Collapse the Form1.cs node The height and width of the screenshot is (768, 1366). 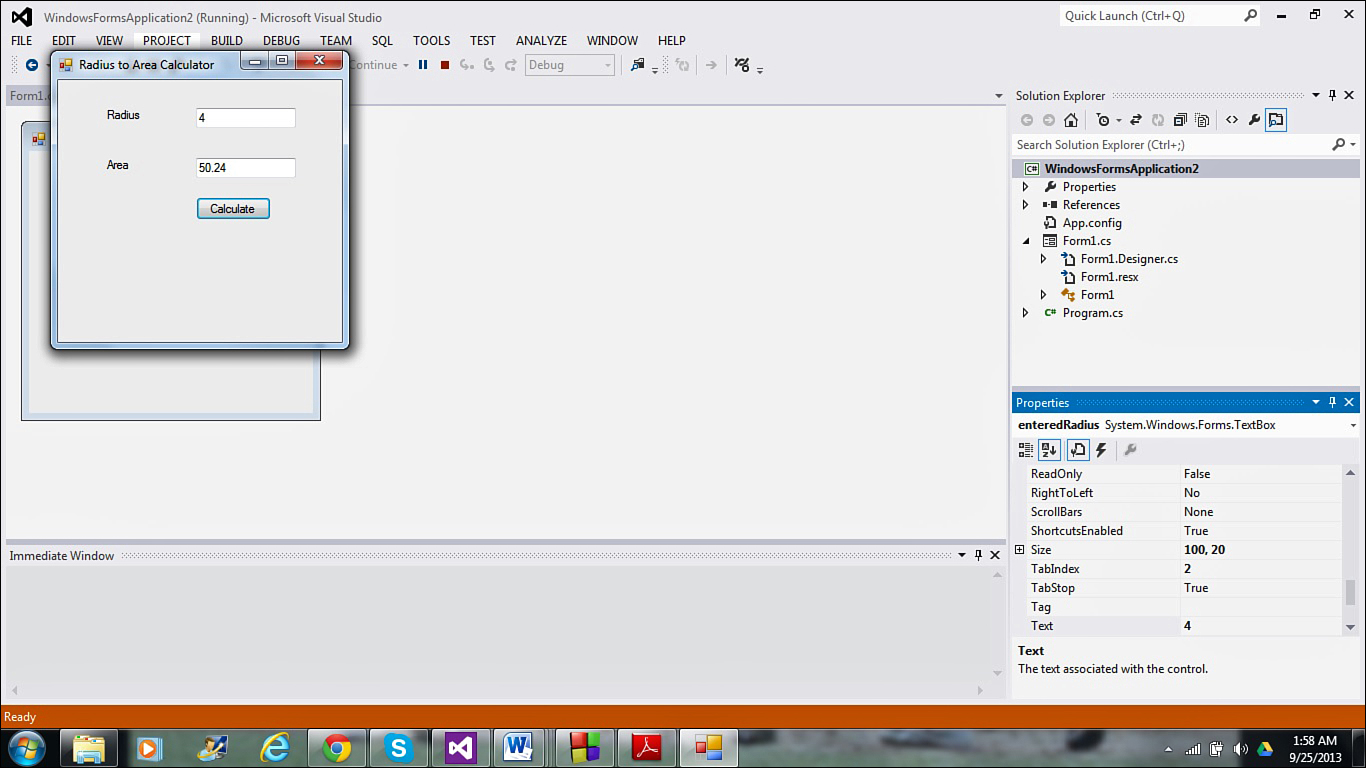1025,241
